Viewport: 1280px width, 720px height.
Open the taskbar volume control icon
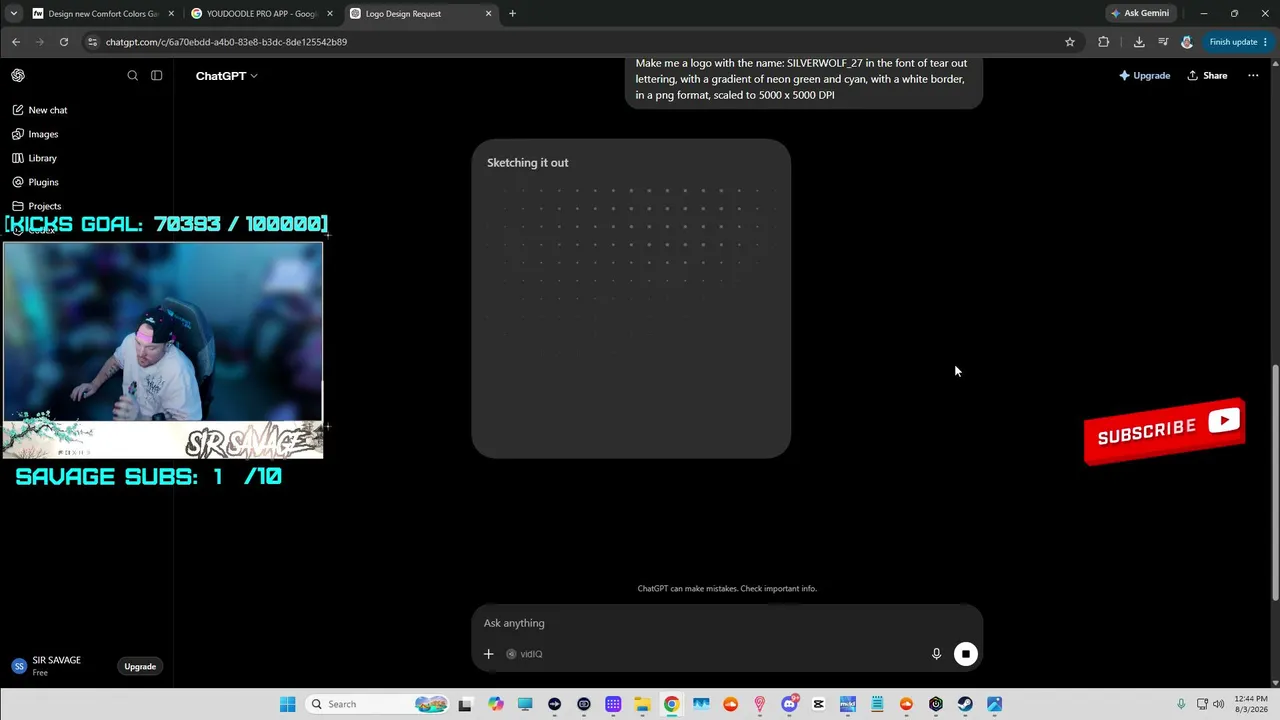pos(1218,704)
